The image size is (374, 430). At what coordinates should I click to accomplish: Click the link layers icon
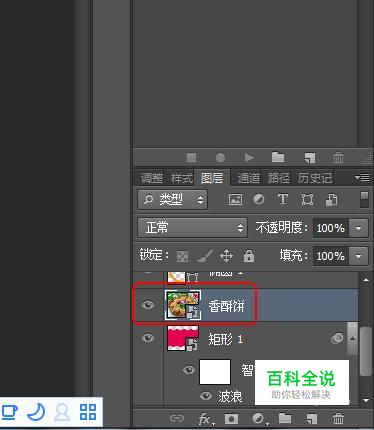click(177, 418)
